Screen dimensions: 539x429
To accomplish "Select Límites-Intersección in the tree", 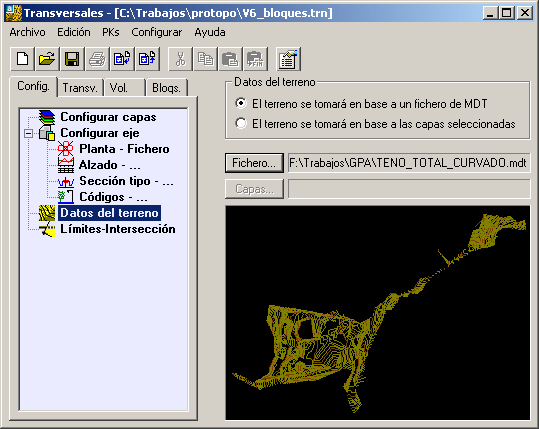I will pyautogui.click(x=118, y=229).
